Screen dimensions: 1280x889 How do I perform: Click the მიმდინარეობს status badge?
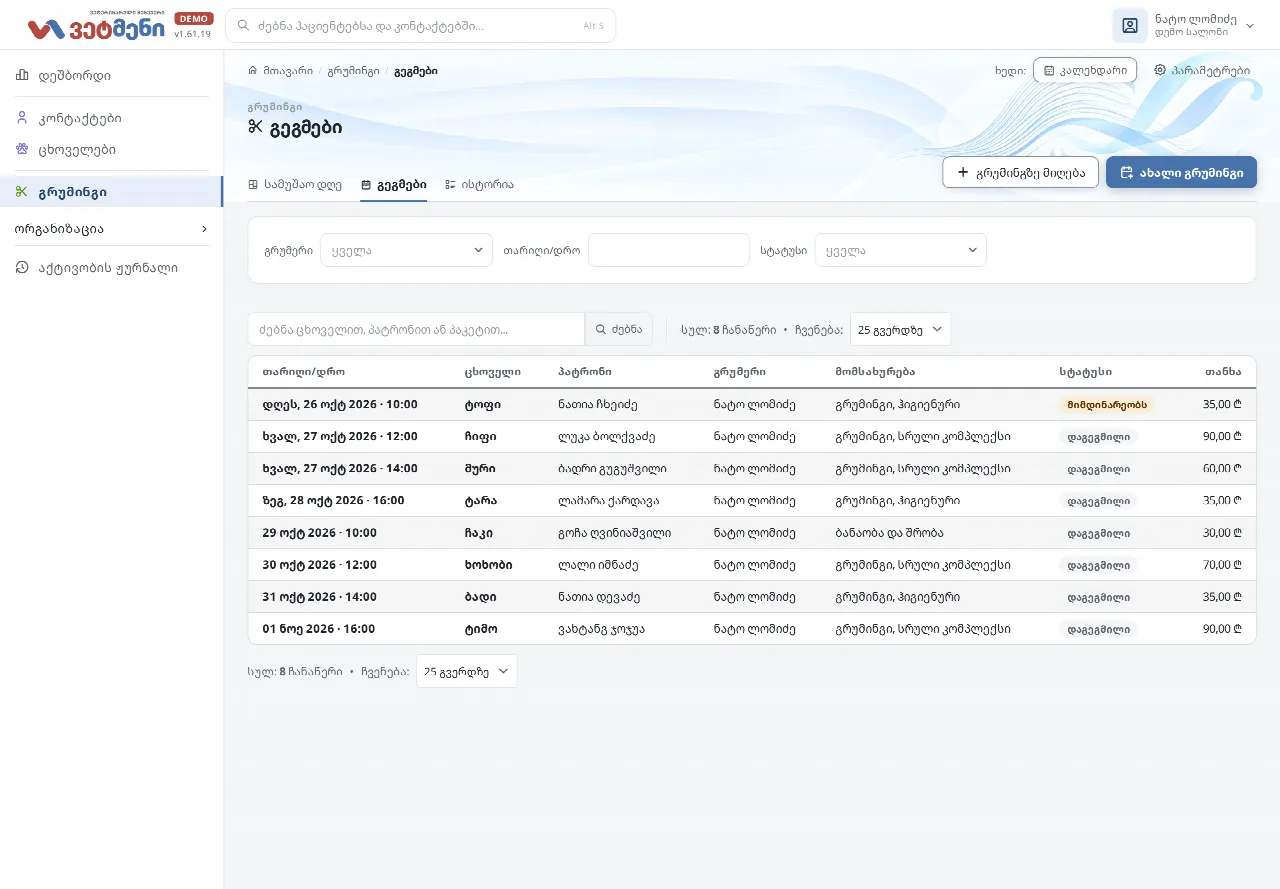tap(1107, 405)
